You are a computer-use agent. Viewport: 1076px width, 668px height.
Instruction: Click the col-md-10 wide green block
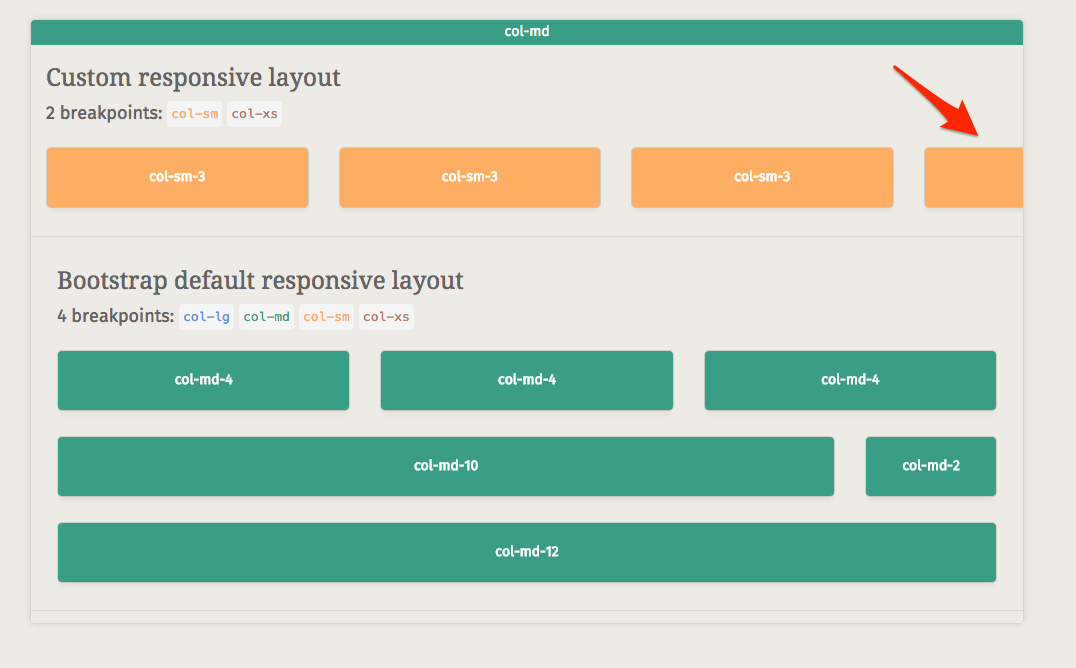(x=446, y=466)
